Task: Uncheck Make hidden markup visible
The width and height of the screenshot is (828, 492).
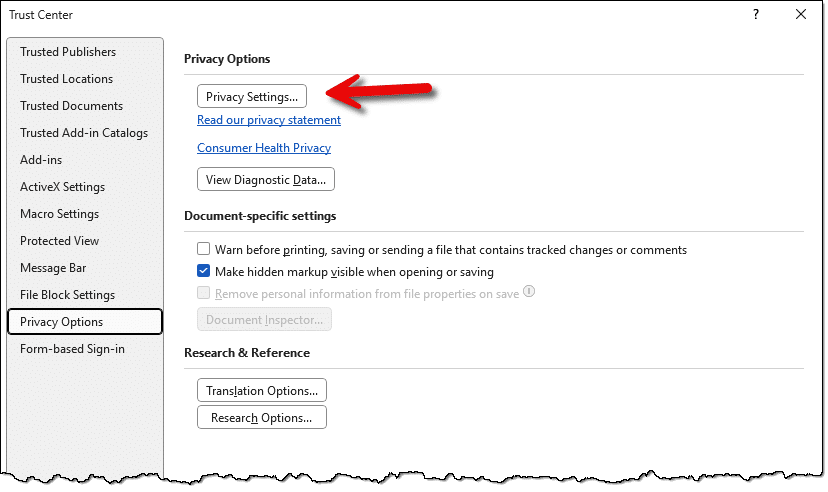Action: coord(204,271)
